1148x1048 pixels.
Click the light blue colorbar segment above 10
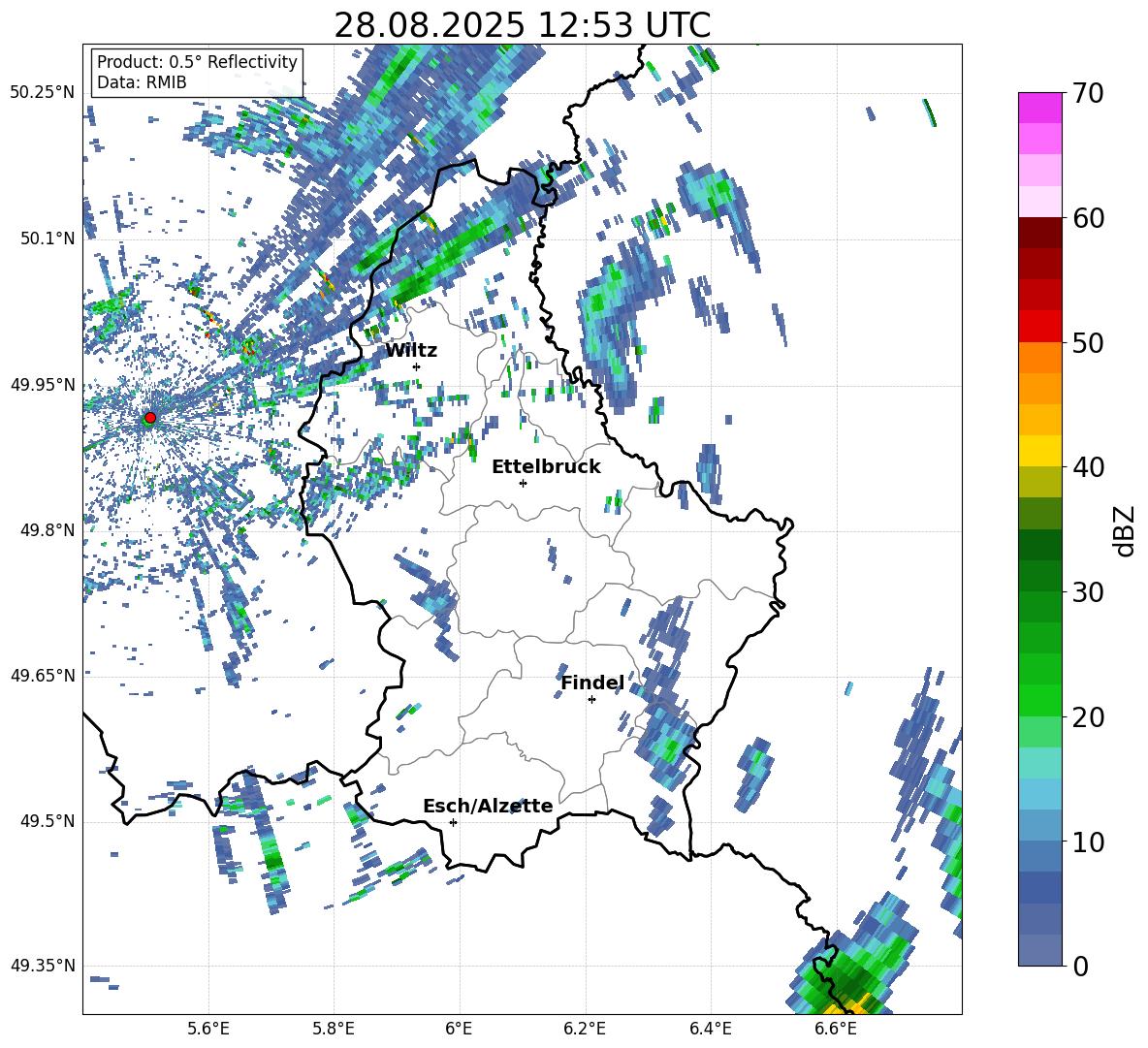click(x=1039, y=825)
